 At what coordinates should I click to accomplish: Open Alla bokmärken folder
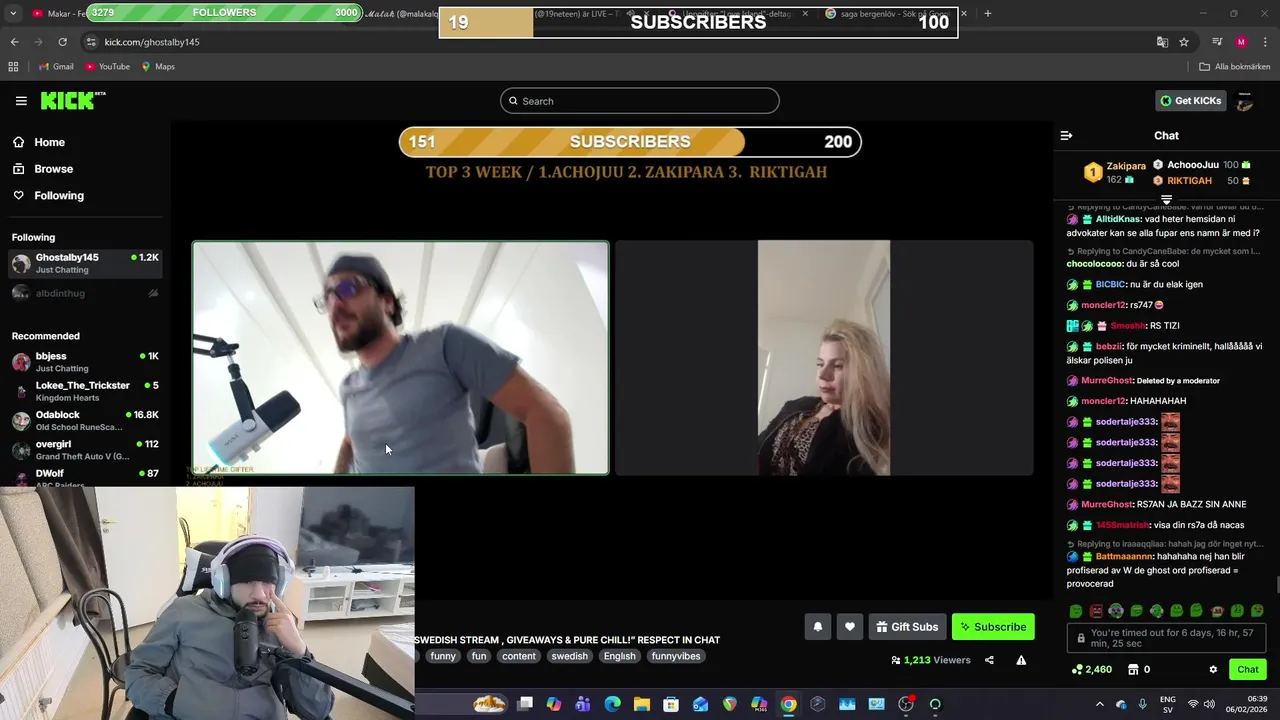[x=1235, y=67]
